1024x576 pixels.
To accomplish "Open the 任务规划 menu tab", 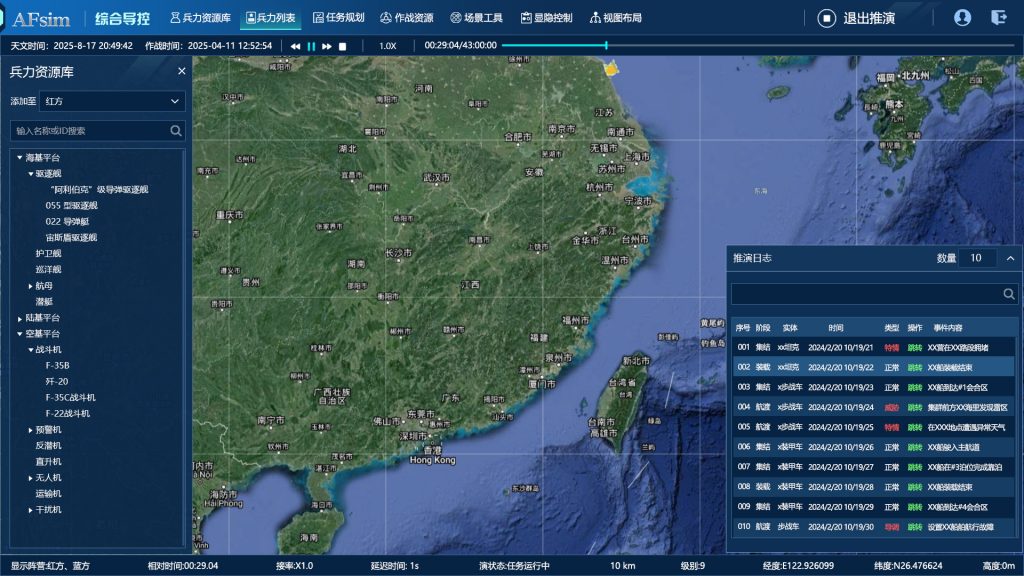I will click(338, 18).
